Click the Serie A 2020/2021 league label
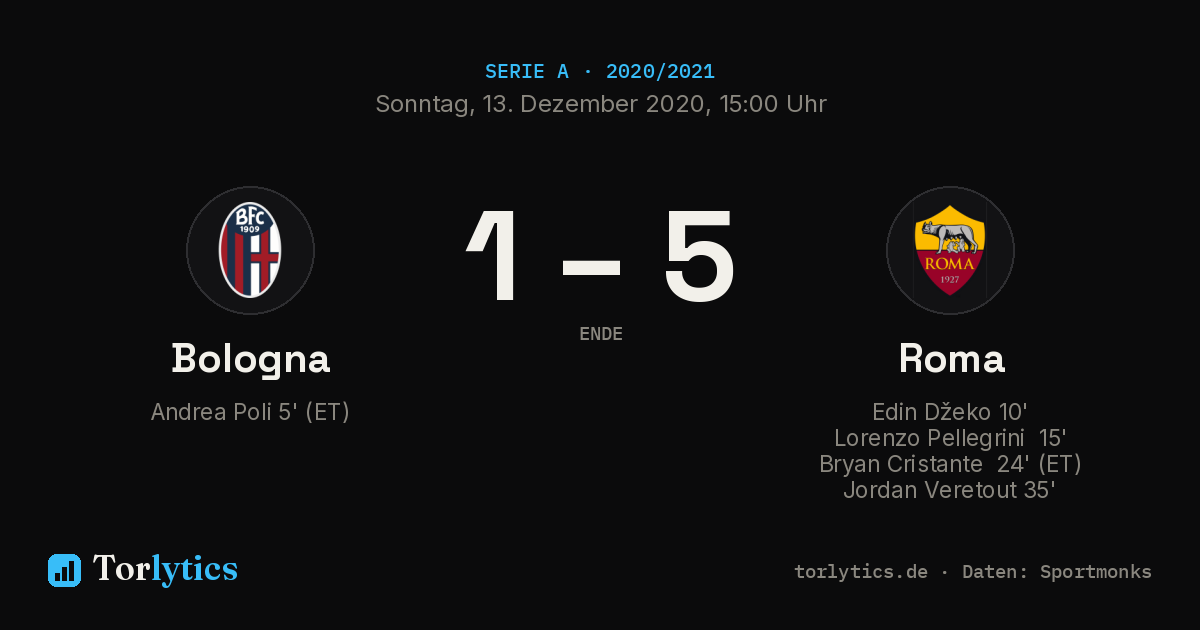The image size is (1200, 630). click(600, 72)
